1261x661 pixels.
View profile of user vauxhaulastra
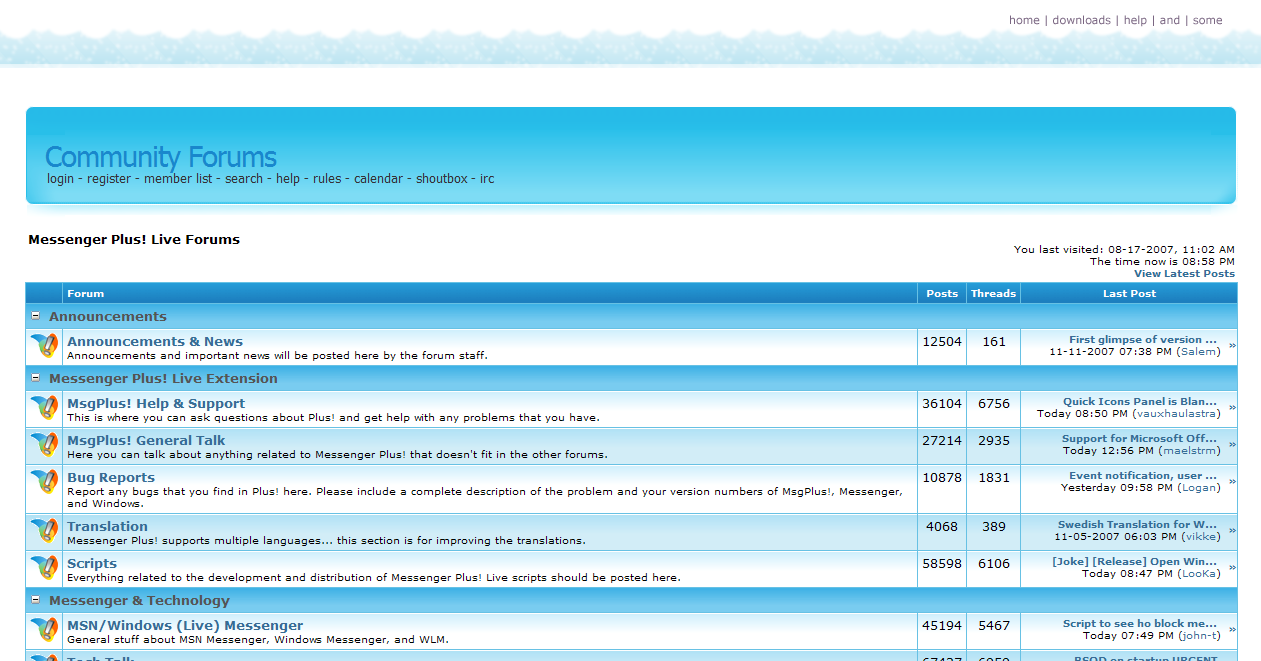1176,414
